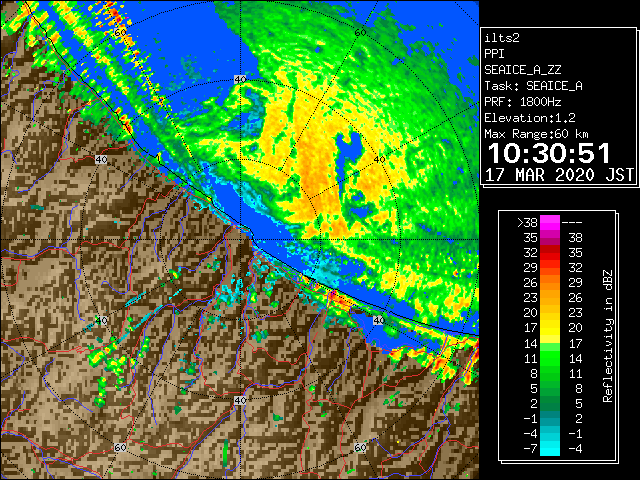The image size is (640, 480).
Task: Click the 60 range label in the northwest
Action: click(120, 33)
